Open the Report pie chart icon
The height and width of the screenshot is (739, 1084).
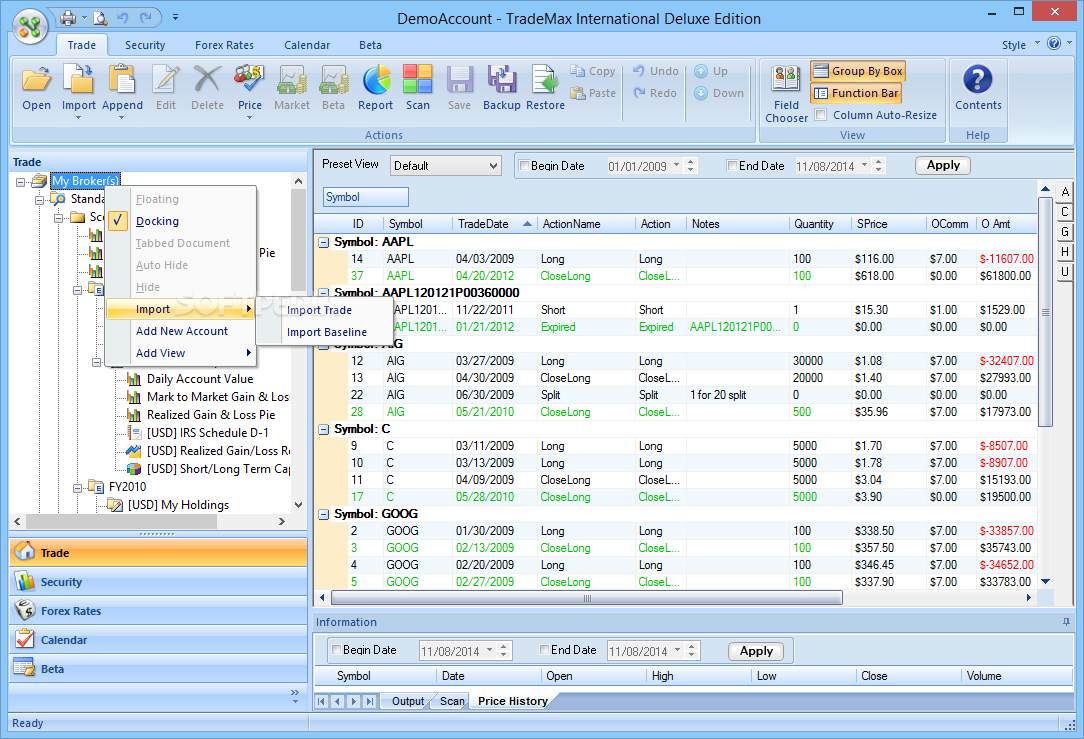click(375, 79)
